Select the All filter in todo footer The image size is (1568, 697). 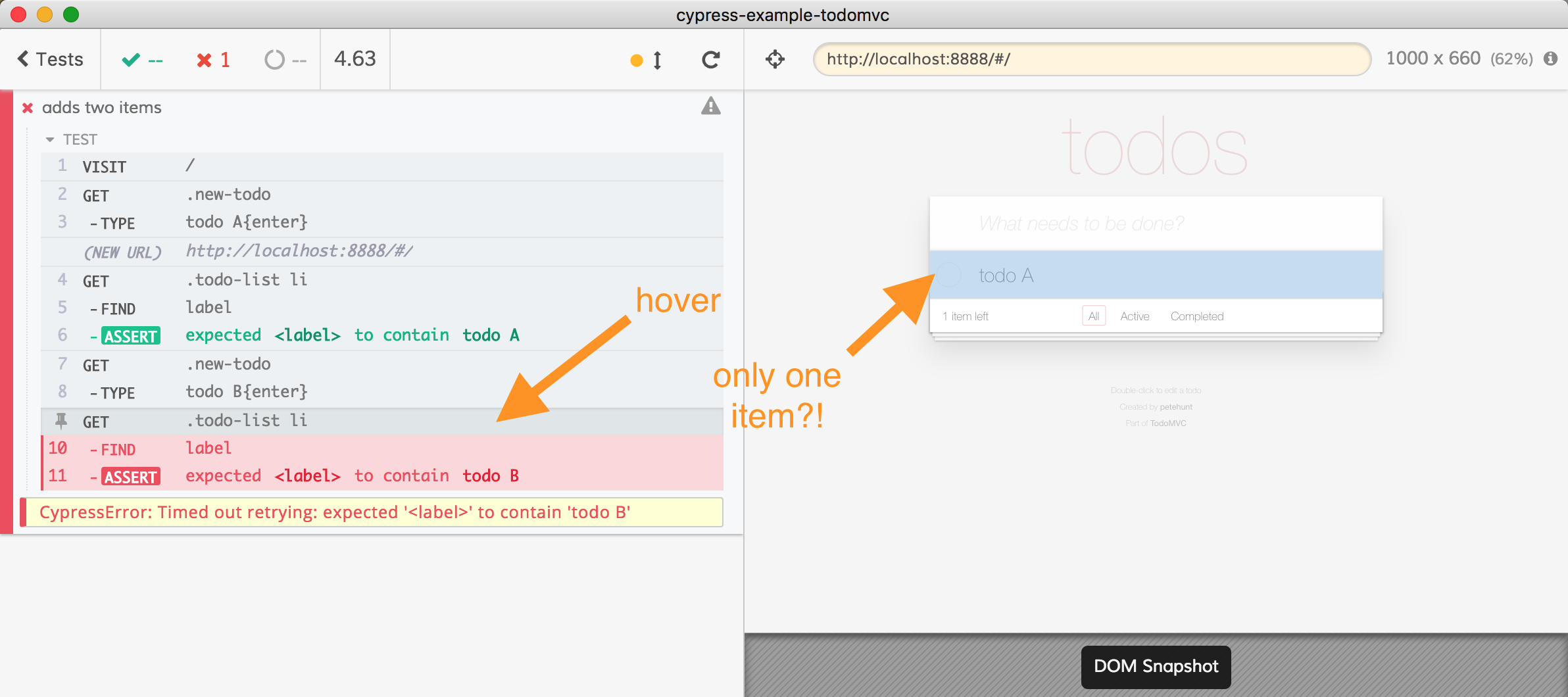pos(1093,316)
